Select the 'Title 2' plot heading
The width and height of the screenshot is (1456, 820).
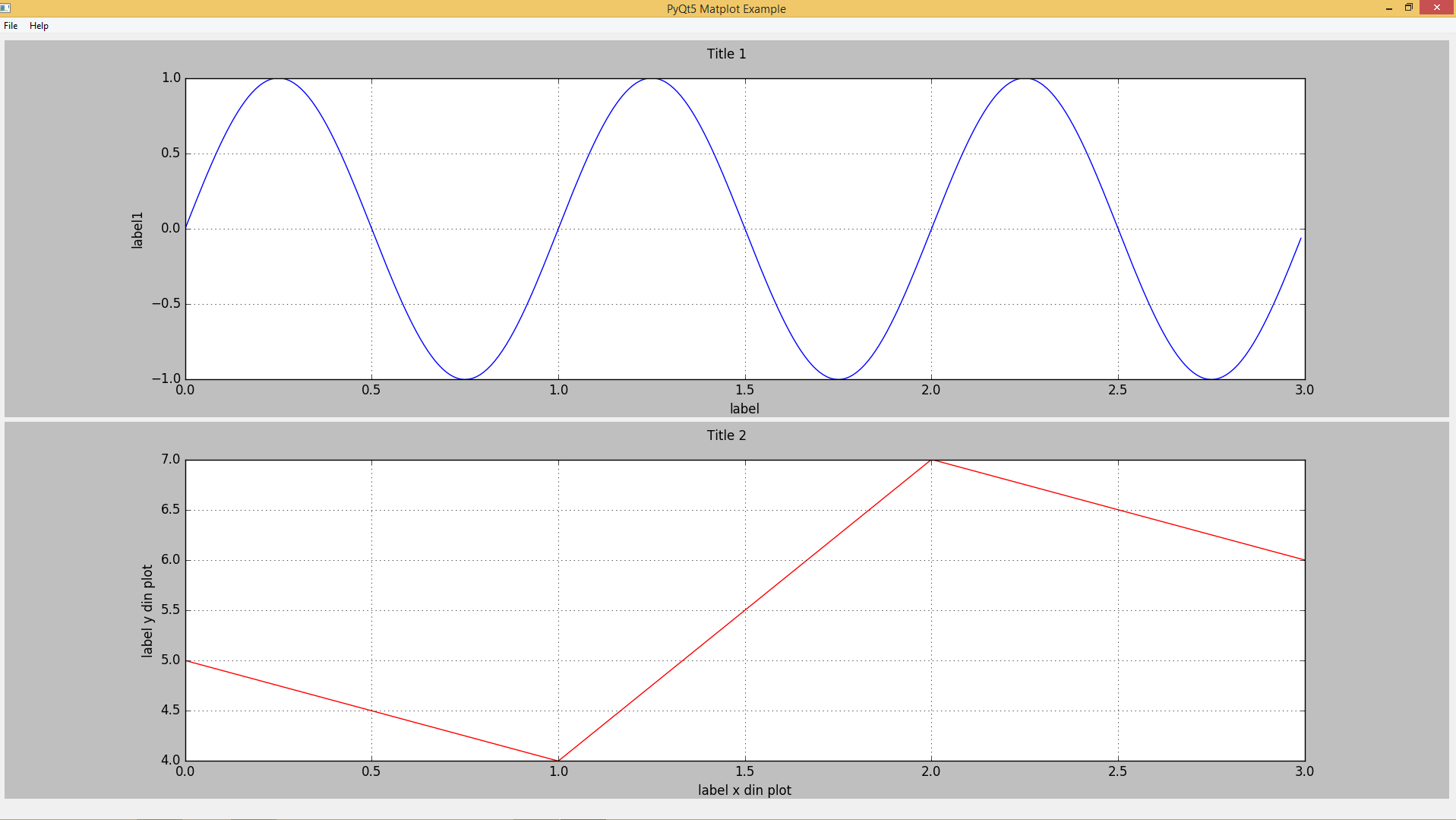[725, 435]
